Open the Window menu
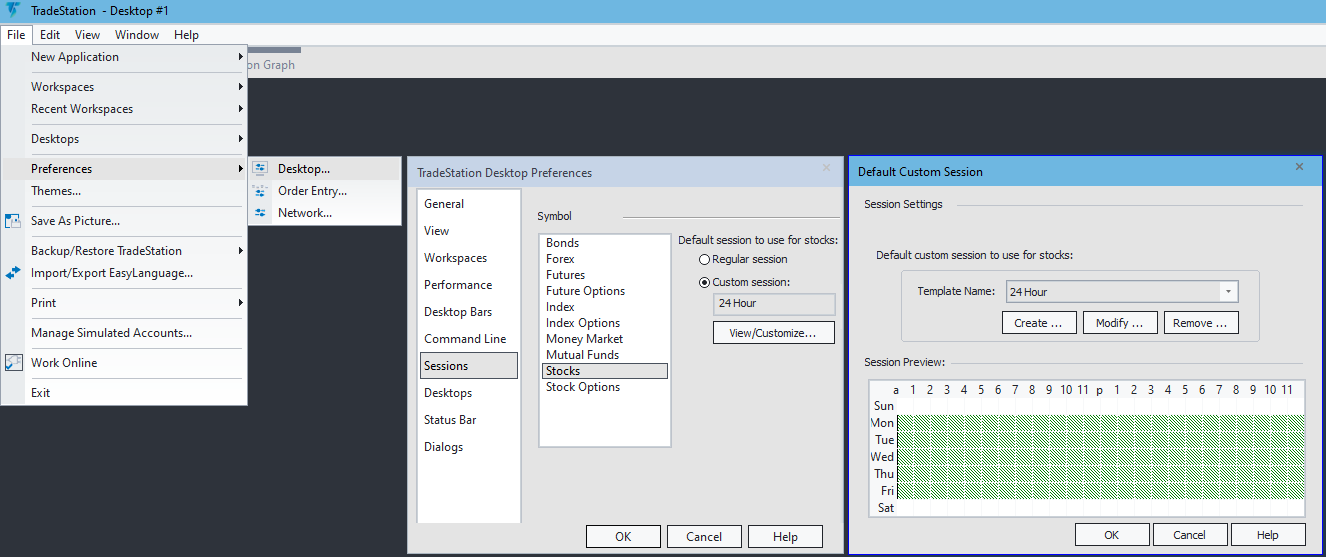 pyautogui.click(x=137, y=35)
